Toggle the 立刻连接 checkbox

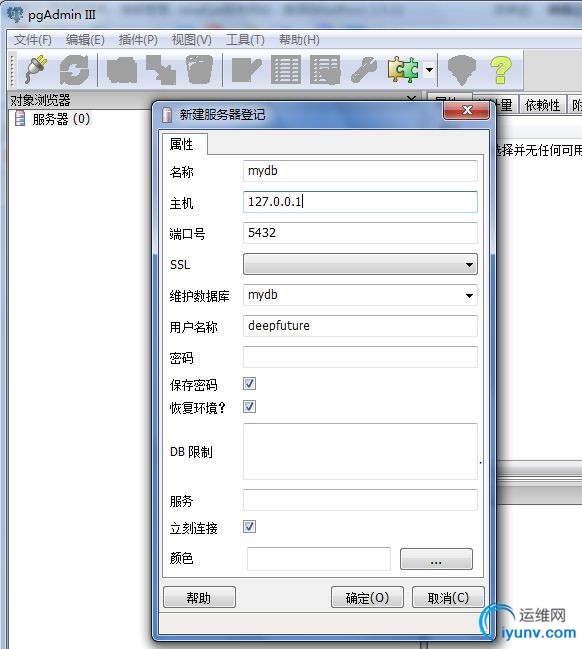click(249, 526)
